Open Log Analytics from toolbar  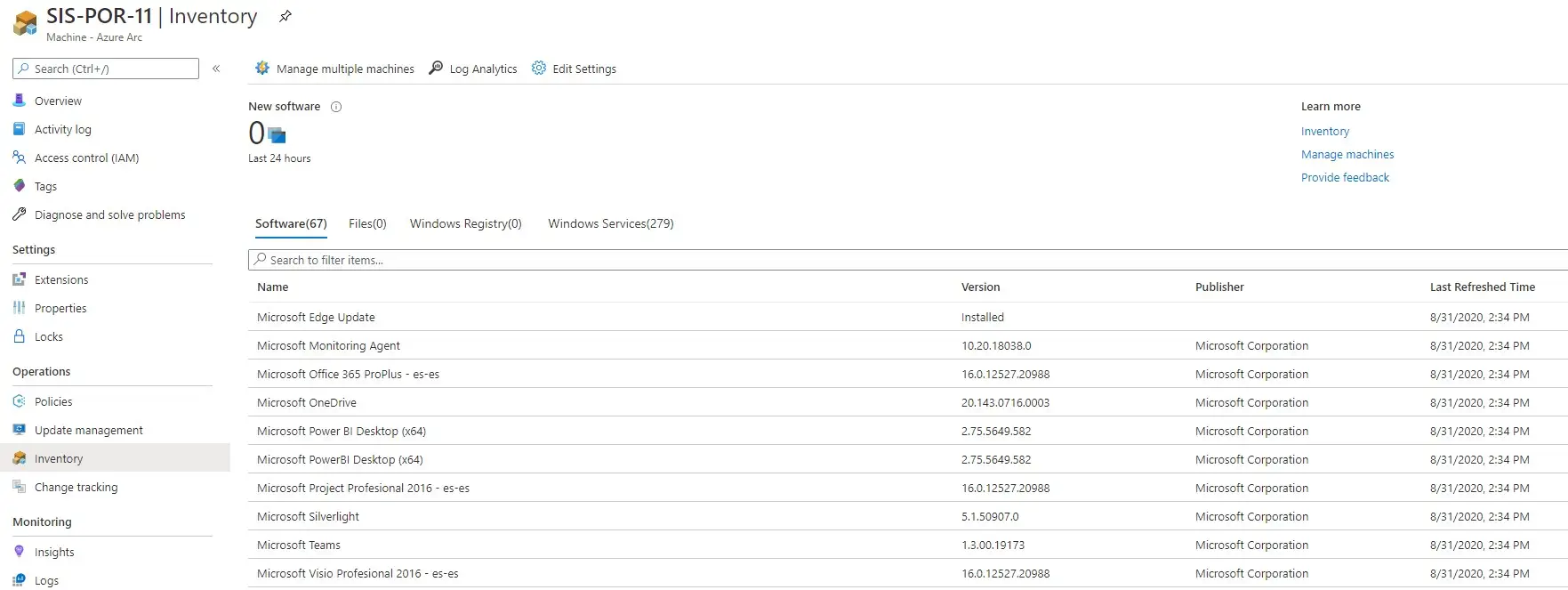pyautogui.click(x=473, y=69)
